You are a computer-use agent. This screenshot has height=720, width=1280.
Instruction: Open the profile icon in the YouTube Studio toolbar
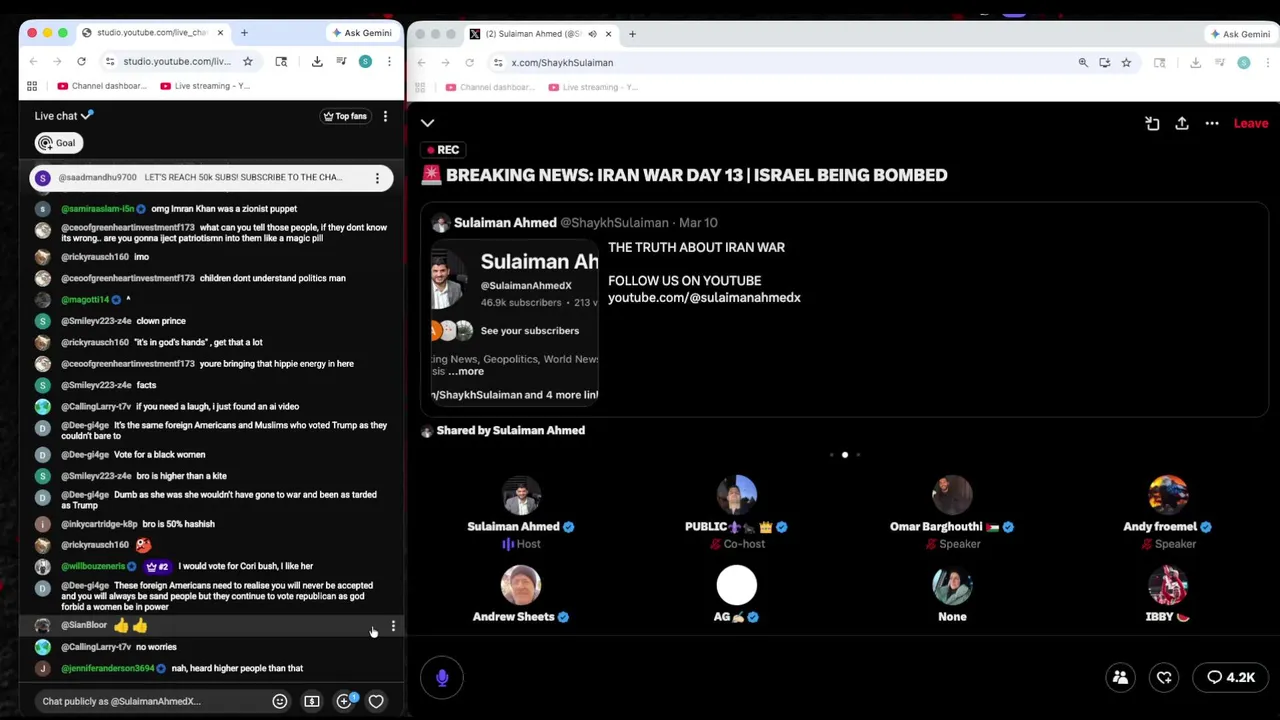pos(365,62)
